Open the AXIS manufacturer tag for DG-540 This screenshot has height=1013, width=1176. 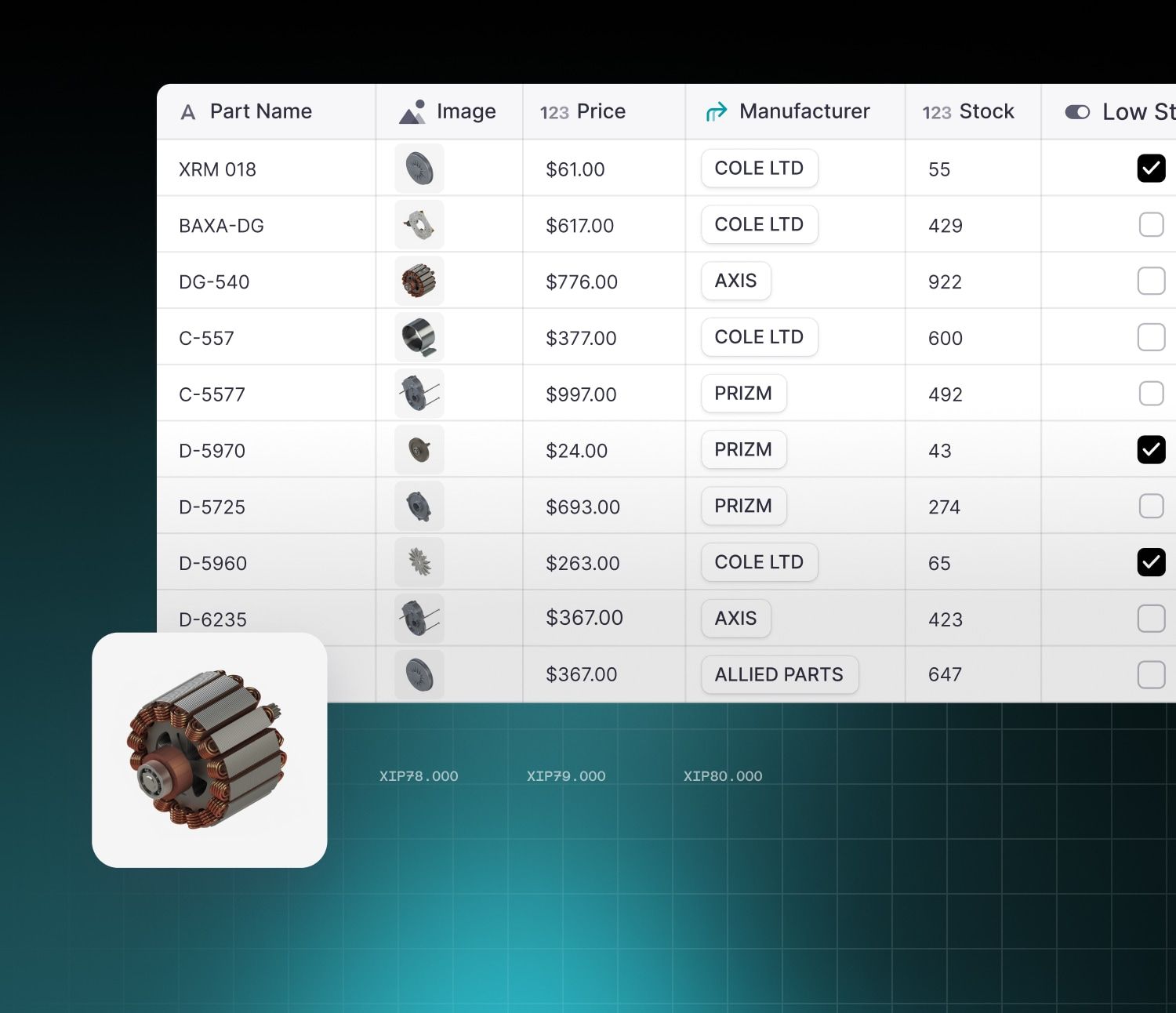(x=735, y=281)
